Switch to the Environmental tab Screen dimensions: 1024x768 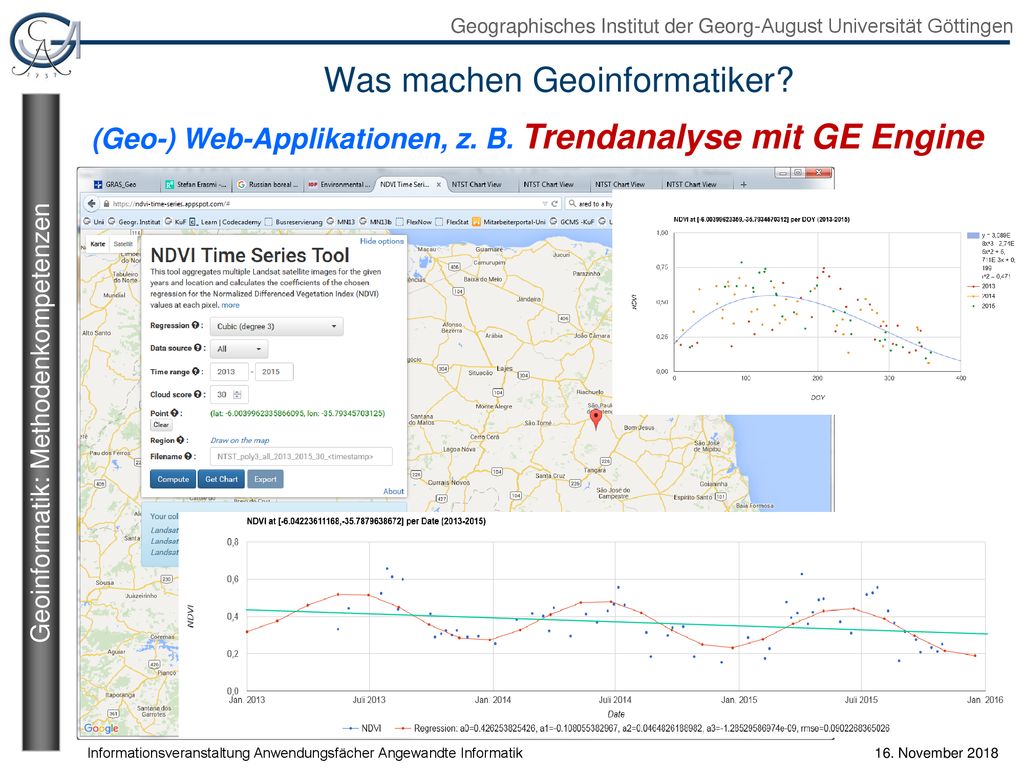click(339, 185)
